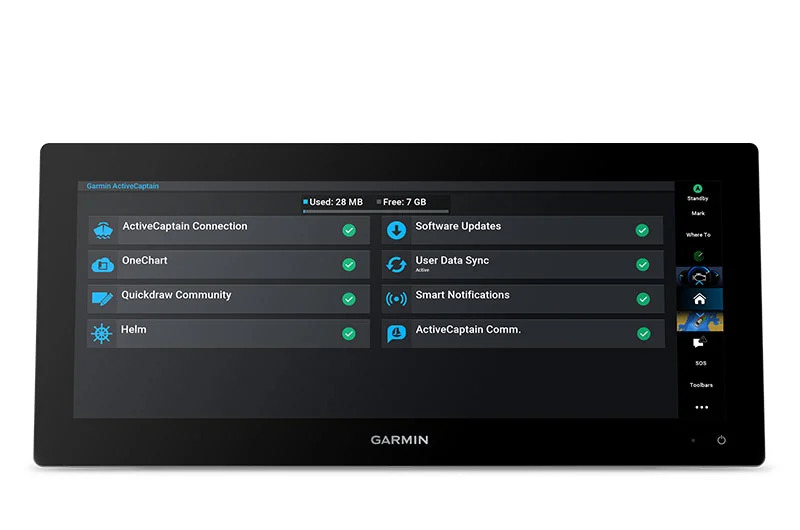Open Quickdraw Community pencil icon
This screenshot has width=800, height=530.
click(102, 299)
